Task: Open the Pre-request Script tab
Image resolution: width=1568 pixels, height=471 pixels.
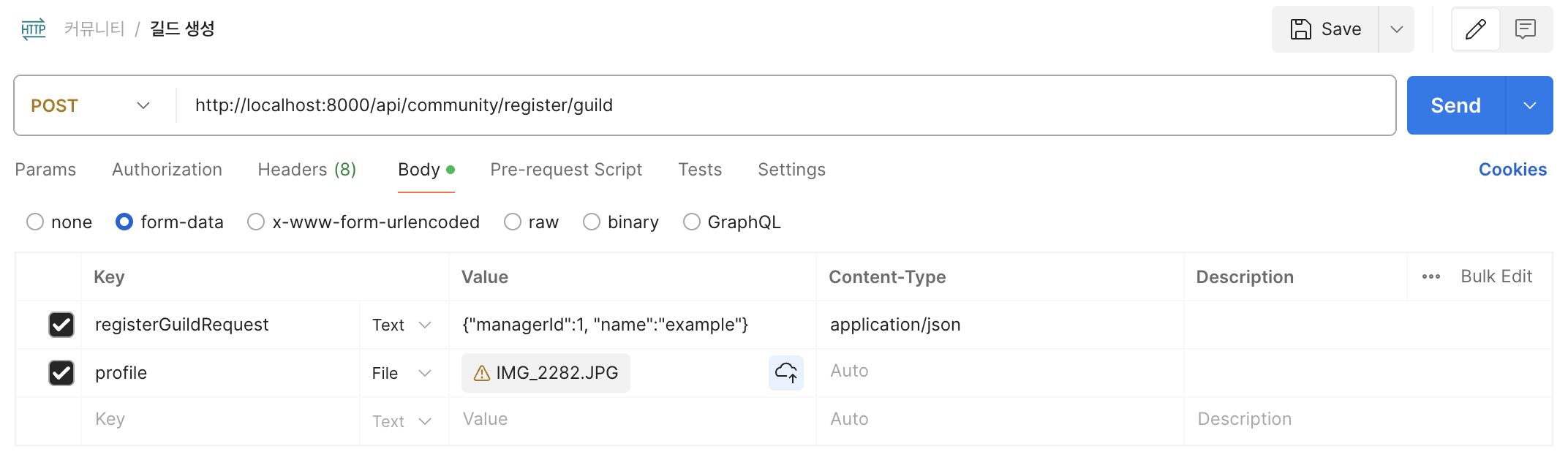Action: 565,170
